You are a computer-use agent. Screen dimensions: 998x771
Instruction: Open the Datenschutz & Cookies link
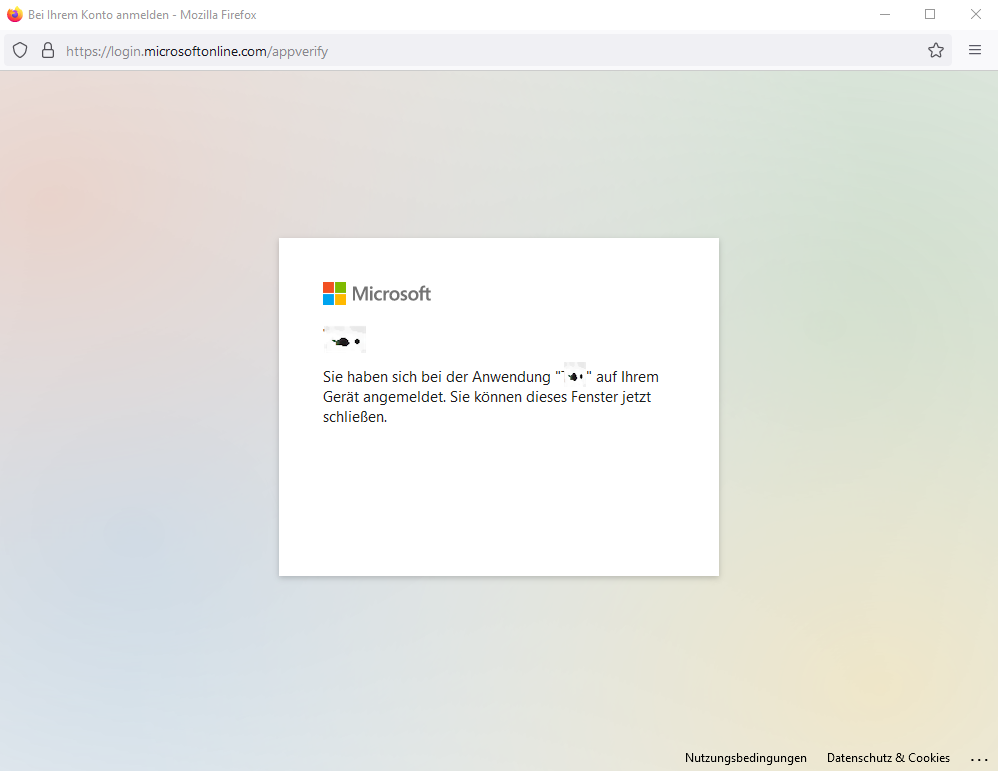(x=888, y=758)
